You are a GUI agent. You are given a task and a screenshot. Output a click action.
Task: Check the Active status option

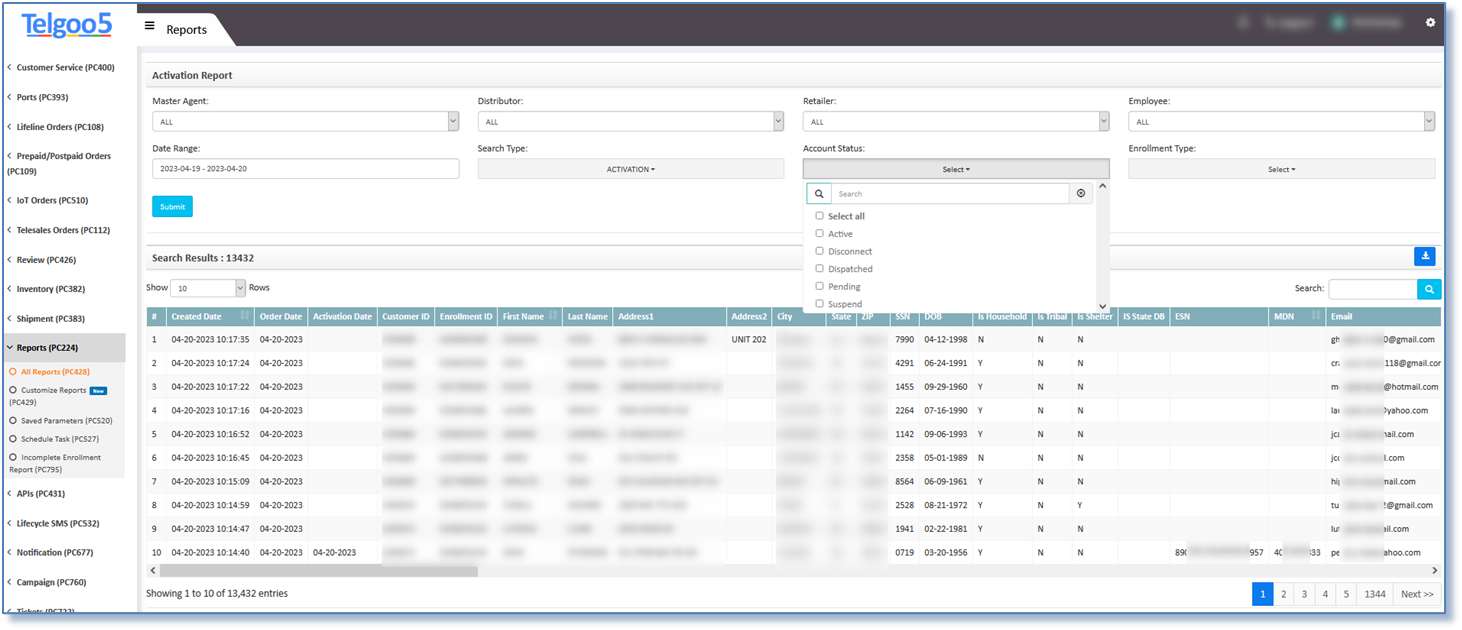(820, 234)
